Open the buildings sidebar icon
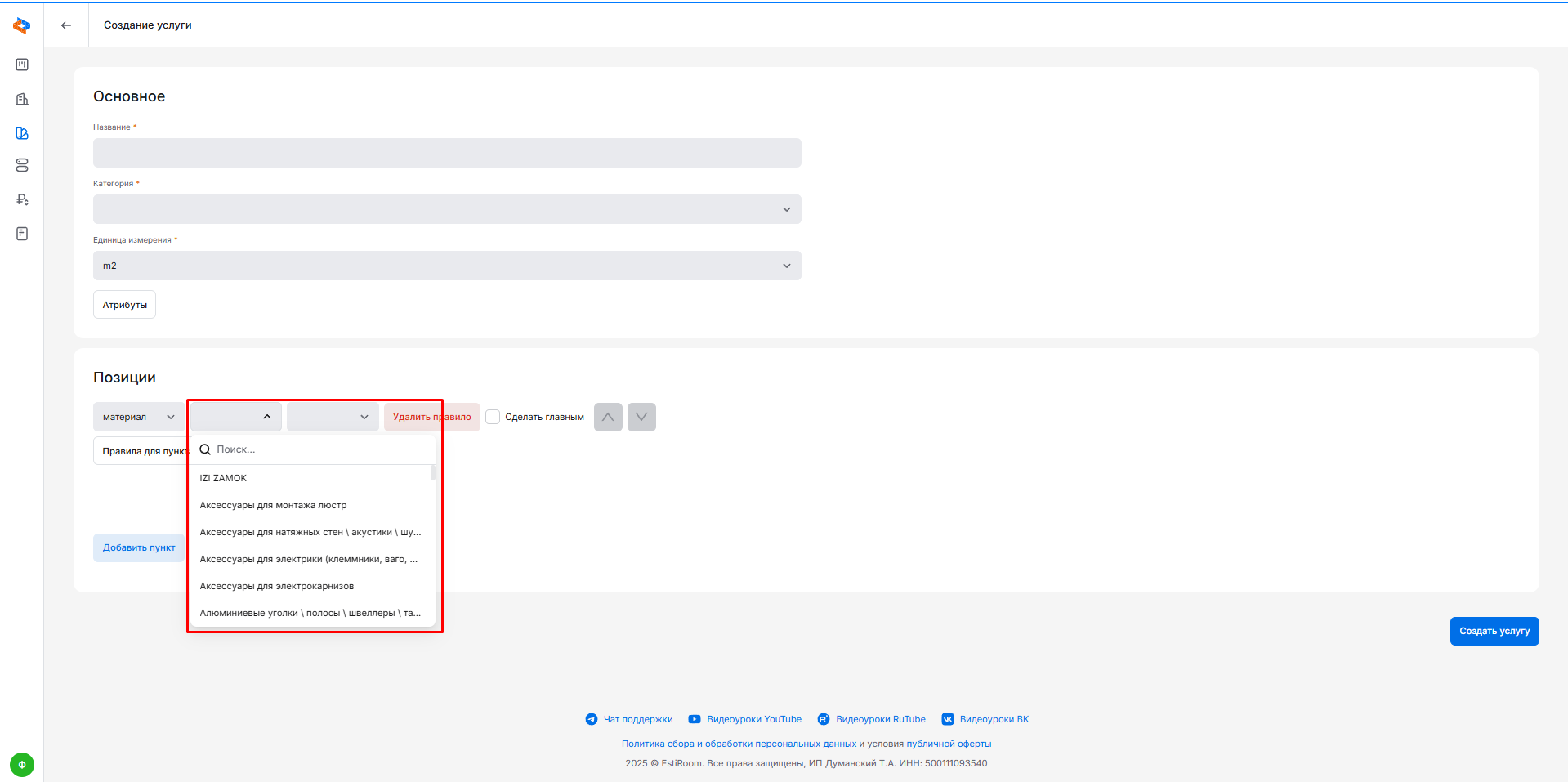 coord(22,99)
